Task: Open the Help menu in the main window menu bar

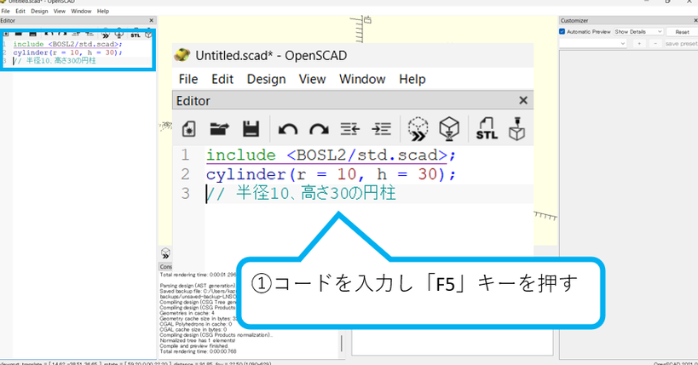Action: pyautogui.click(x=103, y=11)
